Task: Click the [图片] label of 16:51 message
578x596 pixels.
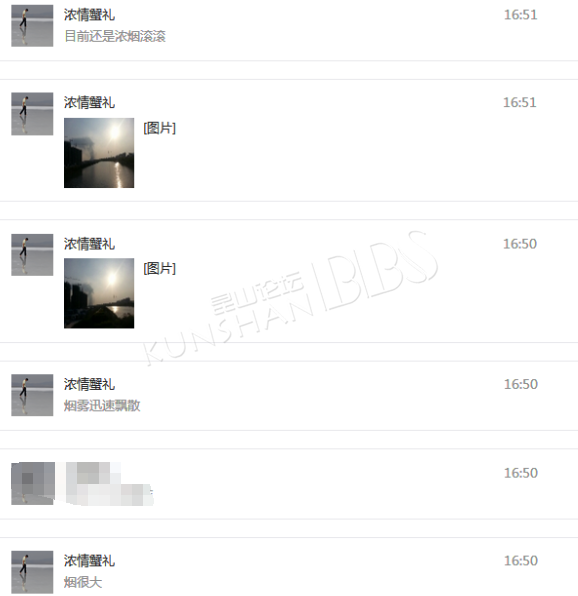Action: pyautogui.click(x=160, y=128)
